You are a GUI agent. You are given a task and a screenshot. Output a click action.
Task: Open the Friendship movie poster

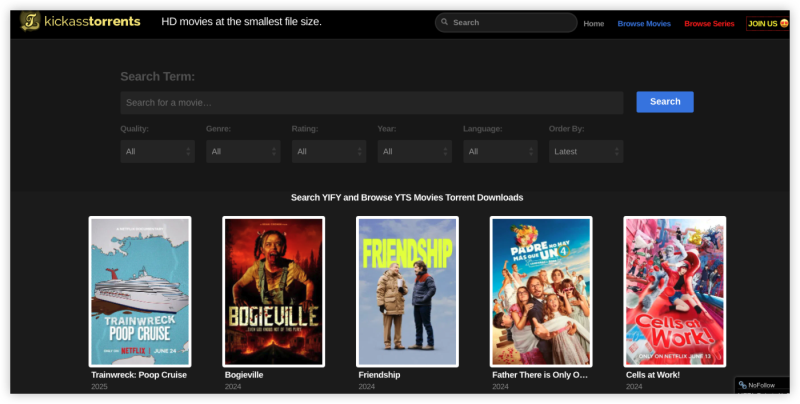(x=407, y=292)
